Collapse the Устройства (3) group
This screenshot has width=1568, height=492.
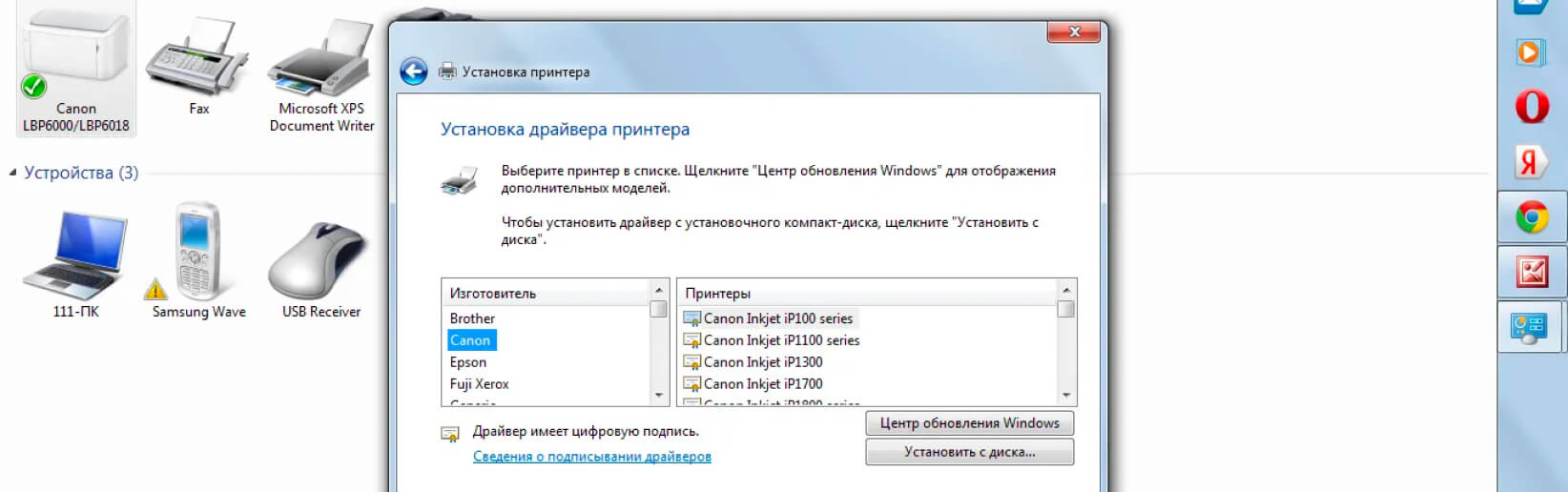pos(12,173)
